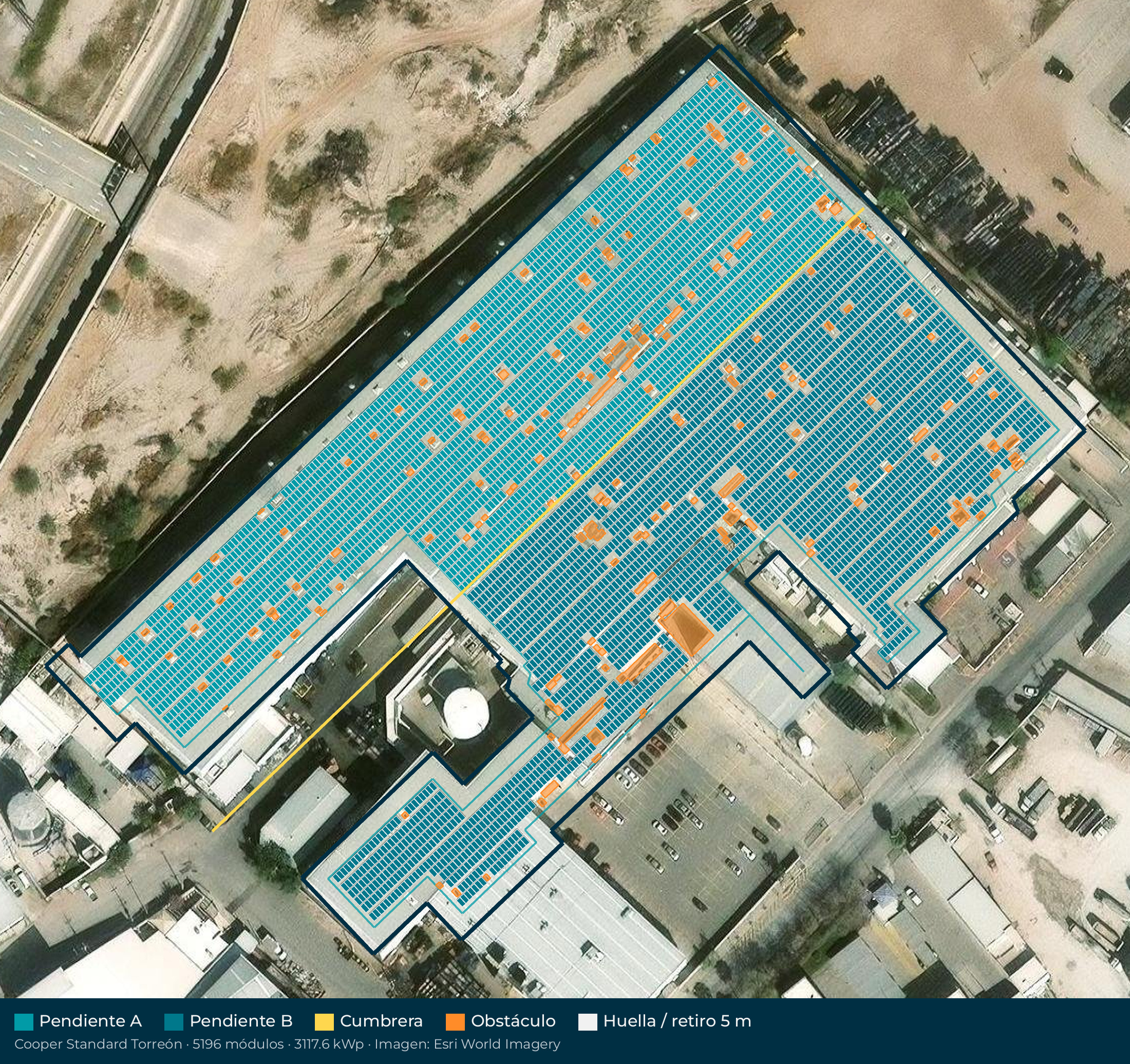Screen dimensions: 1130x1064
Task: Select the 'Pendiente A' legend label
Action: point(90,1021)
